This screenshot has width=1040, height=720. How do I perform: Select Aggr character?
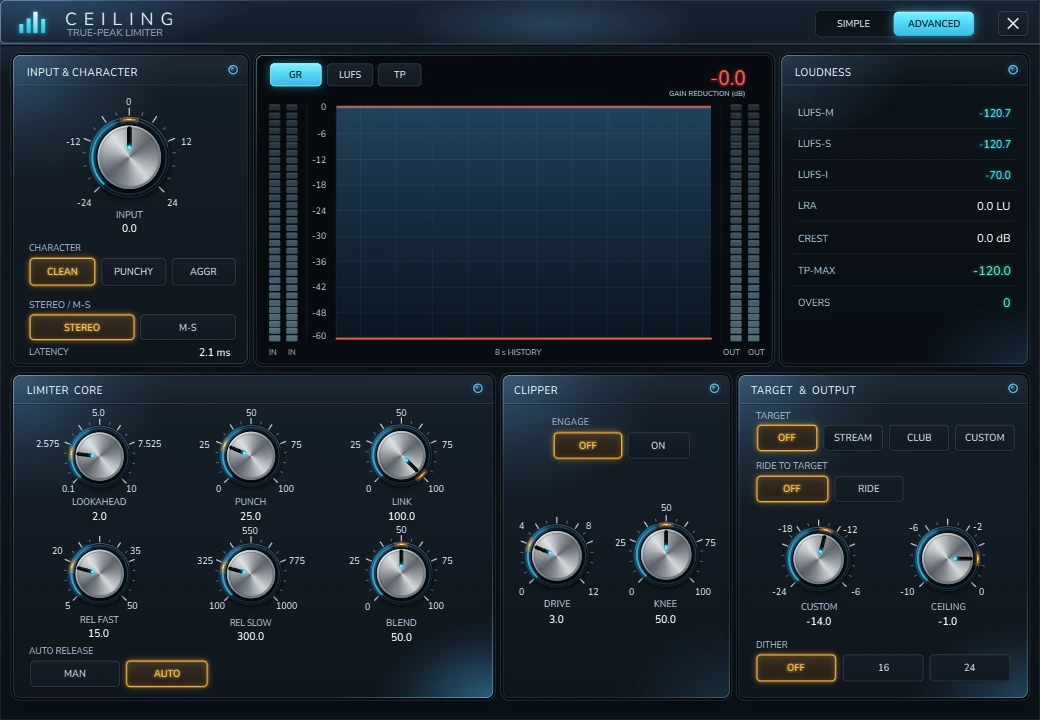pyautogui.click(x=203, y=271)
